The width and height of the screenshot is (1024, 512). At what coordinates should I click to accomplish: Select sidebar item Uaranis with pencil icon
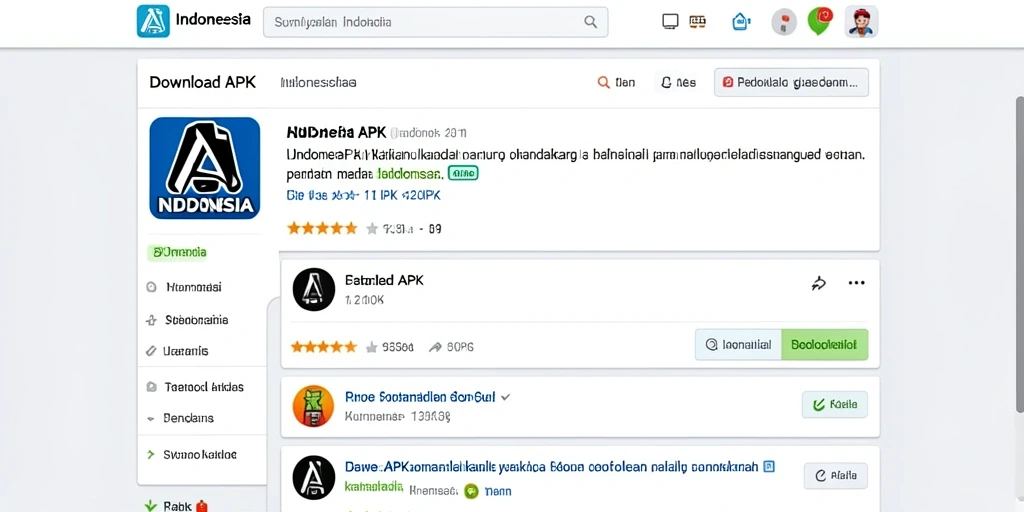point(185,351)
